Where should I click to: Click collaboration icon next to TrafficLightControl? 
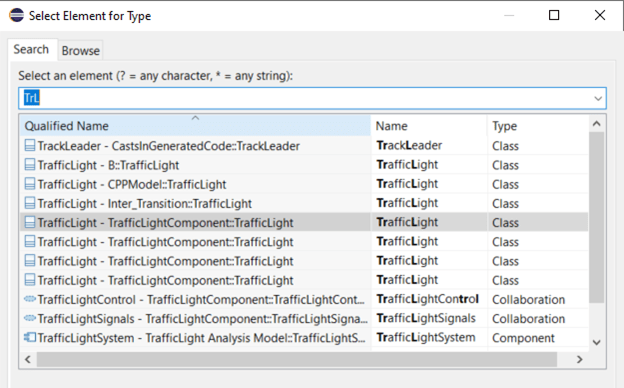[x=30, y=299]
